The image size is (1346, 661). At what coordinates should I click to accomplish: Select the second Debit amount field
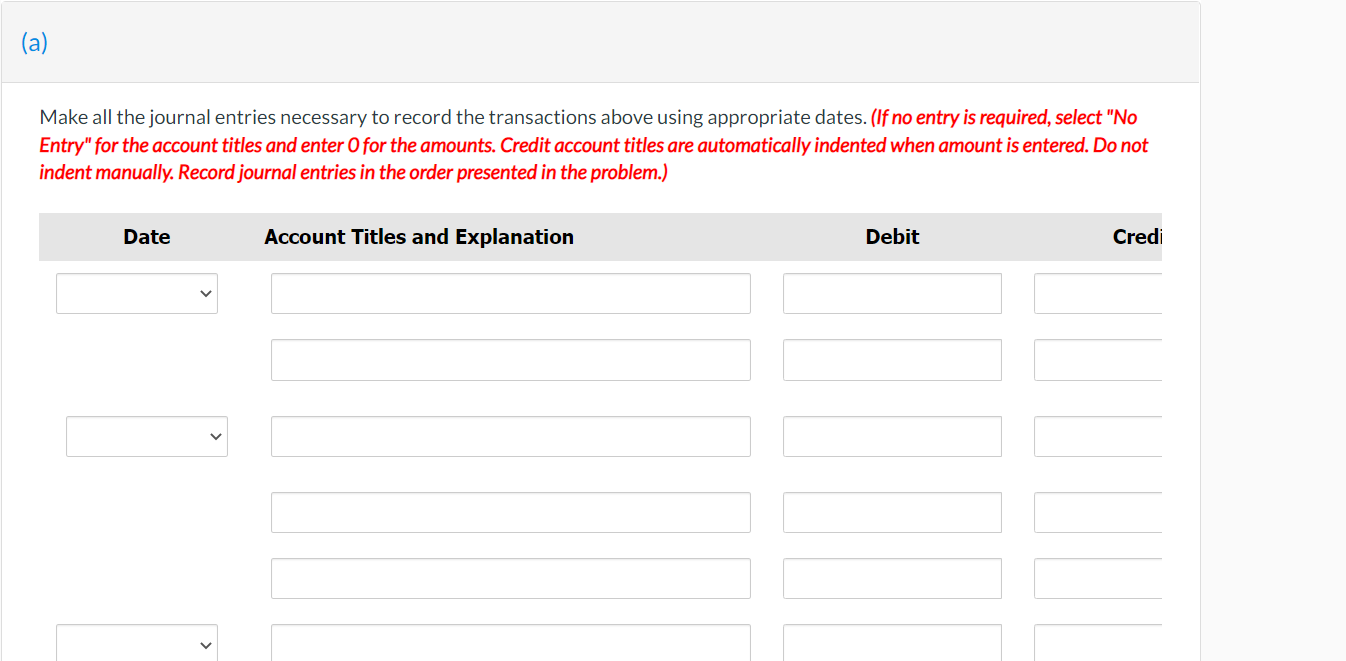tap(891, 360)
